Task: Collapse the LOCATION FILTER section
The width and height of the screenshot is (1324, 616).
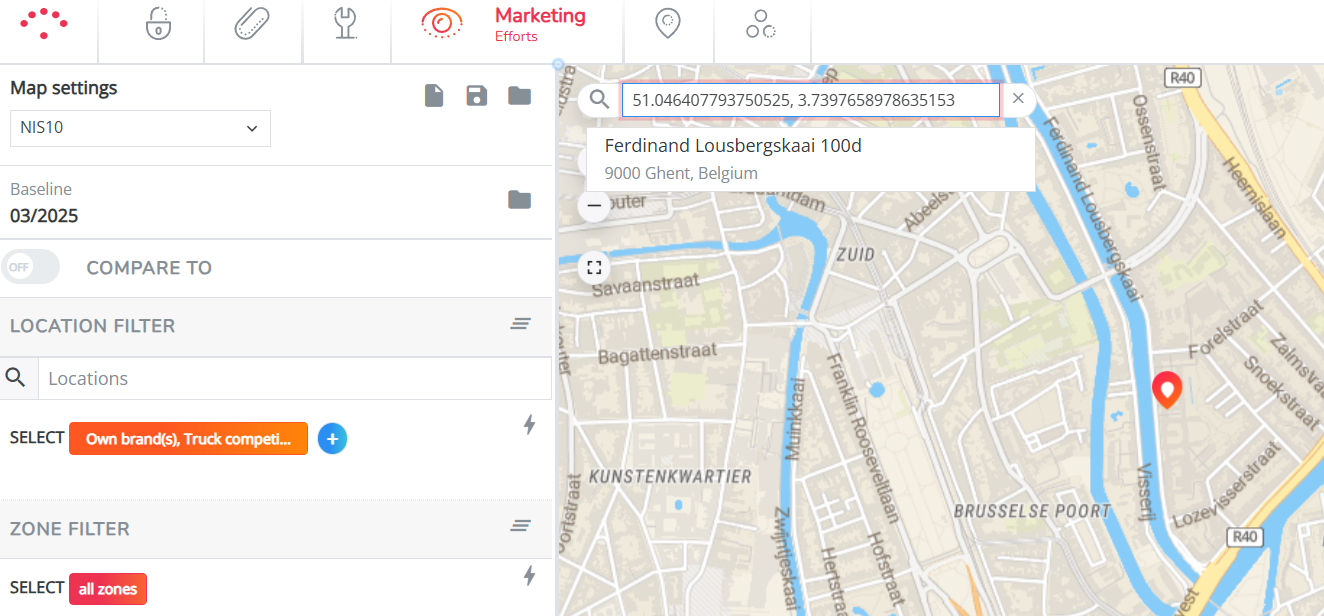Action: tap(520, 324)
